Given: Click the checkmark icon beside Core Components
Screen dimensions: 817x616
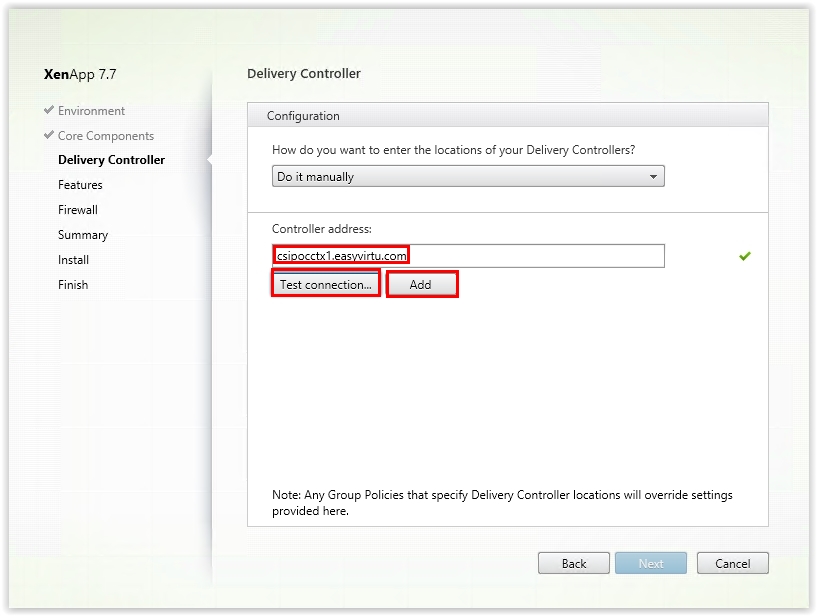Looking at the screenshot, I should 49,135.
